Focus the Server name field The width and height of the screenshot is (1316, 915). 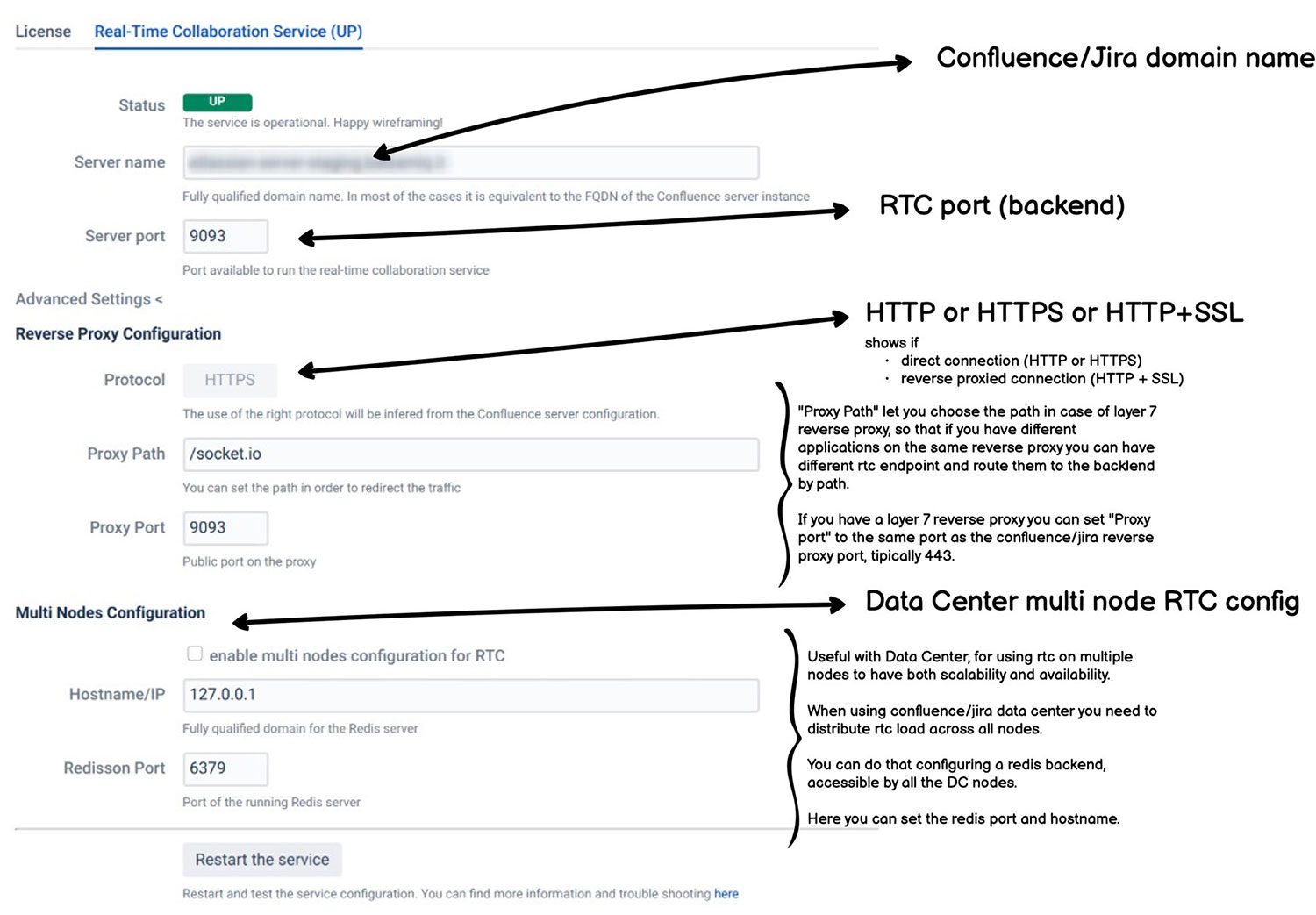click(x=470, y=162)
